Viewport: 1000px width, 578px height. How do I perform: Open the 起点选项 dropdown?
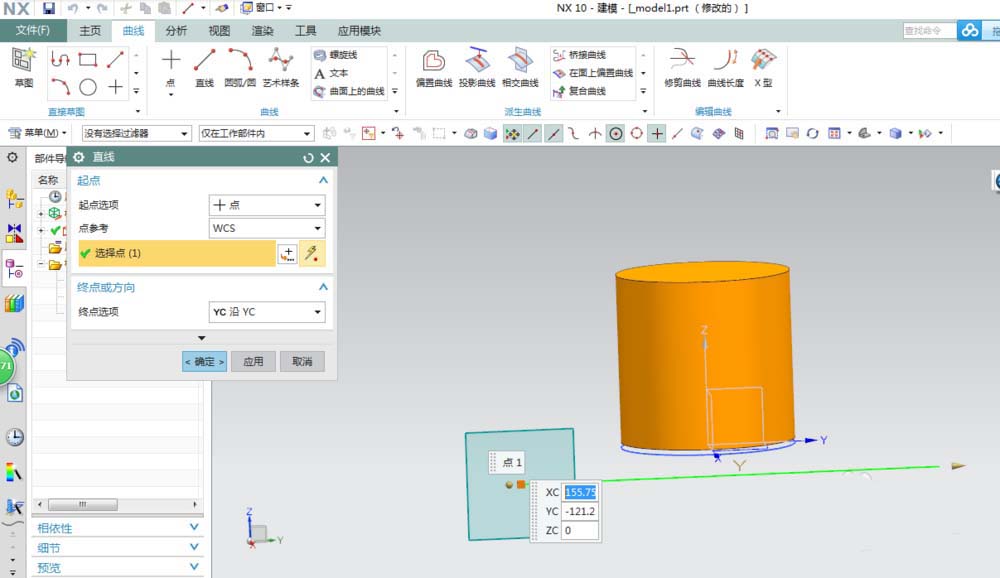coord(266,205)
